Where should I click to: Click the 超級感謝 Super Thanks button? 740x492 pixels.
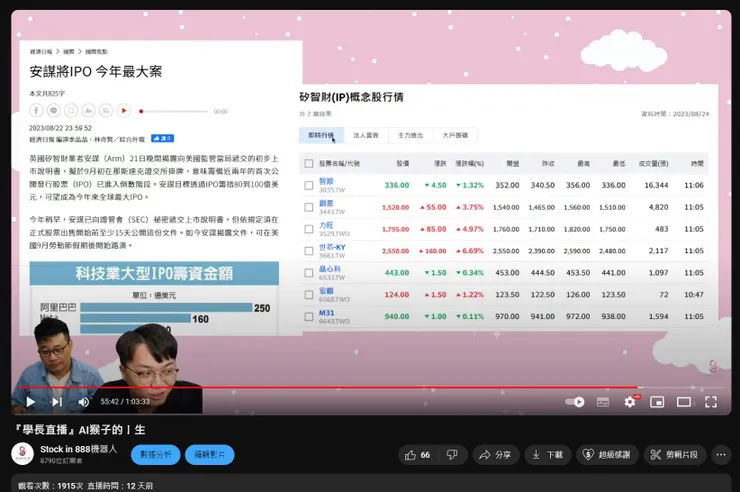pos(607,455)
